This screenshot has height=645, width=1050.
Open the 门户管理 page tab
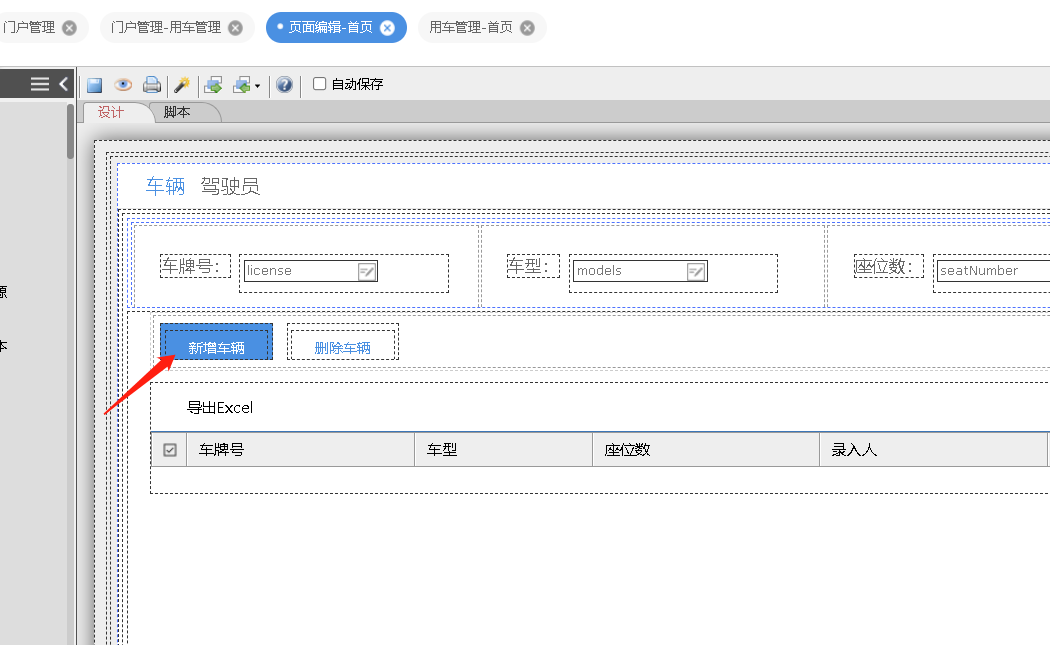click(x=29, y=27)
